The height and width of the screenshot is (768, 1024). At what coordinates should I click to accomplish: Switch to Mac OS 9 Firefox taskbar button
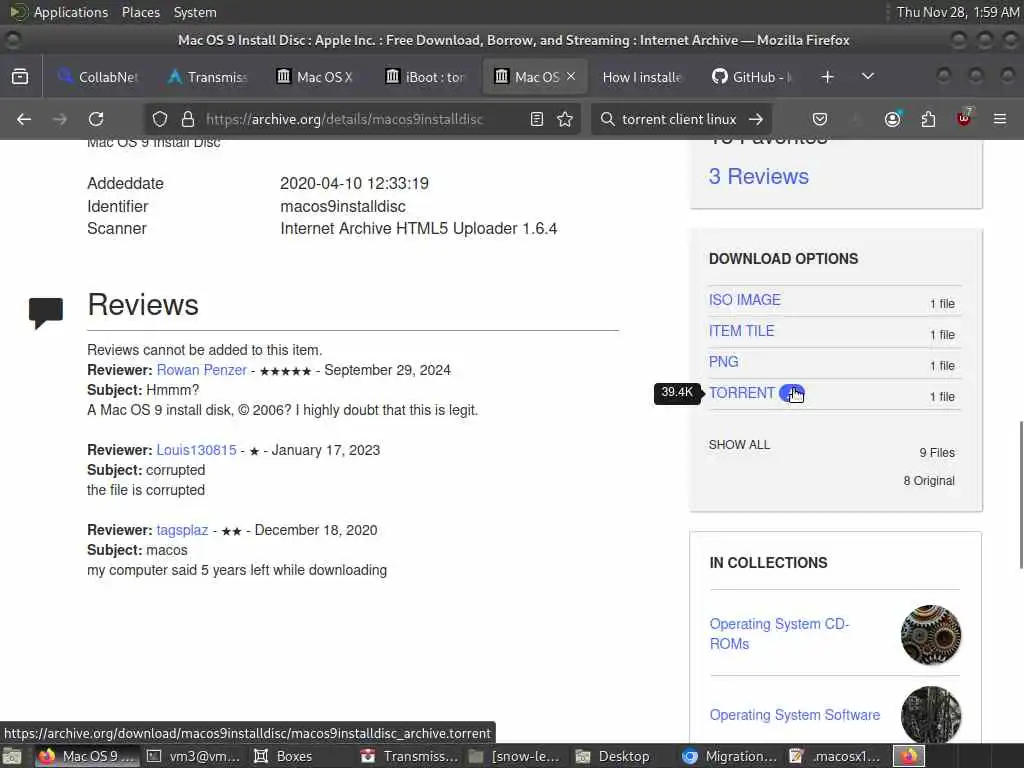point(86,756)
